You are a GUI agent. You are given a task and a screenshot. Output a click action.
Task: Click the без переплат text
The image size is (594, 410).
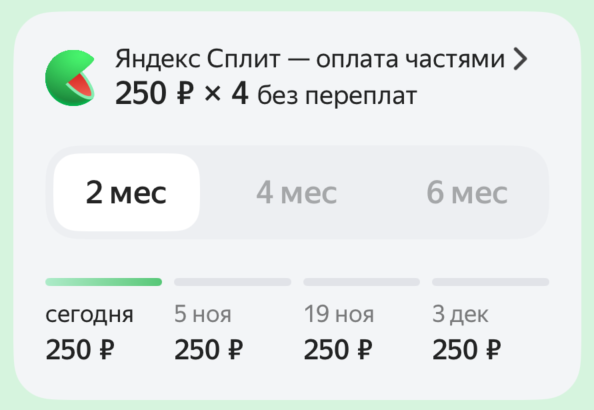(337, 95)
